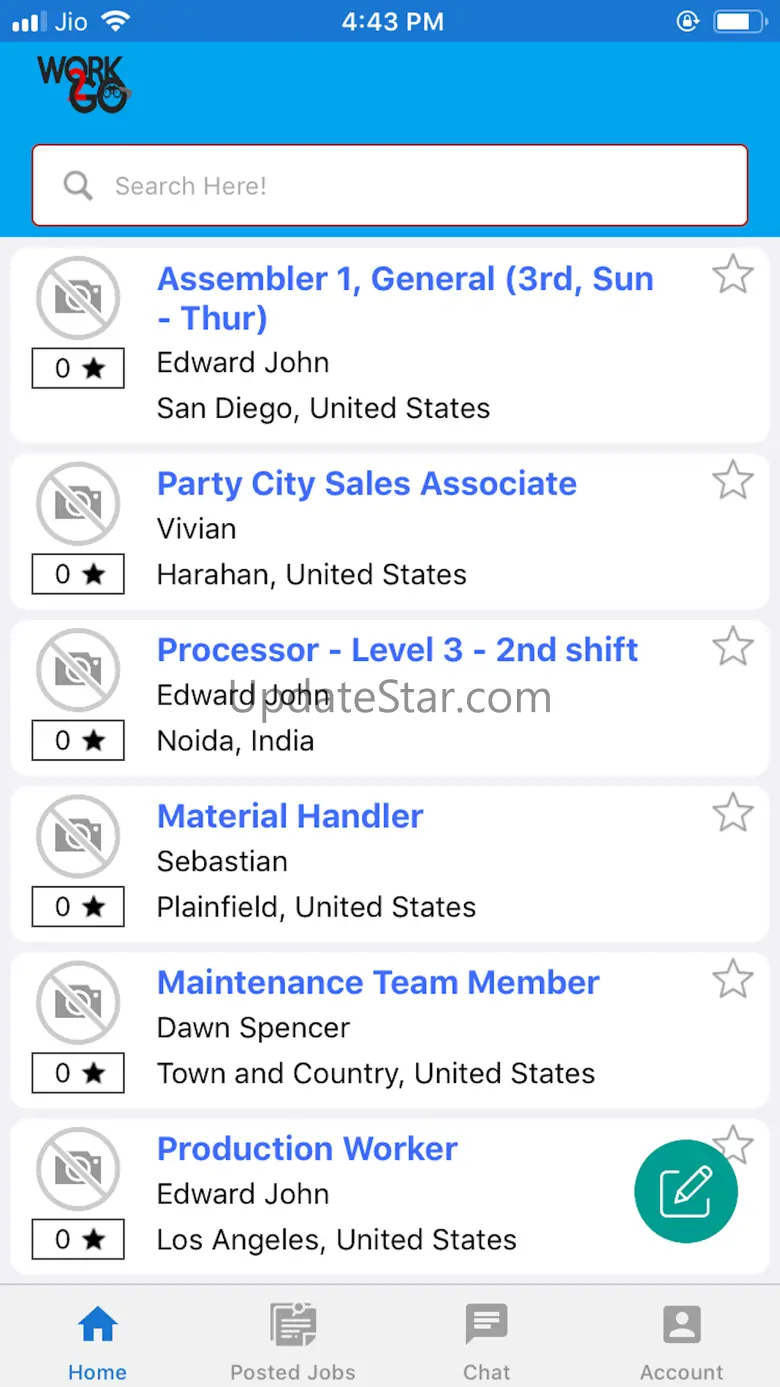Click Maintenance Team Member no-photo thumbnail
This screenshot has height=1387, width=780.
coord(78,1002)
